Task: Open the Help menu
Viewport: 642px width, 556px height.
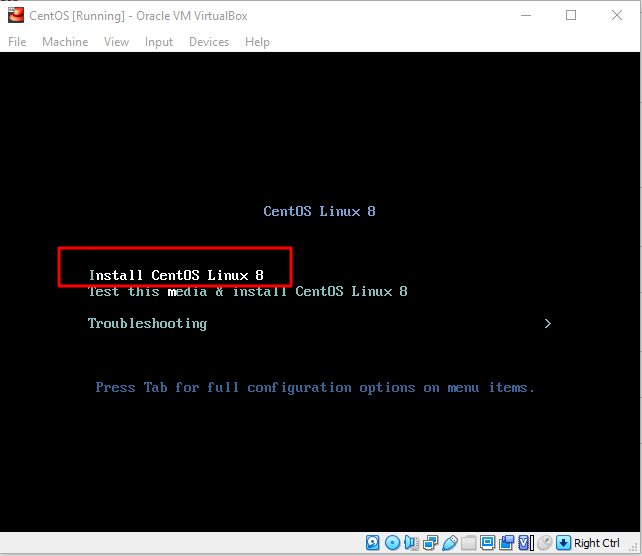Action: point(257,42)
